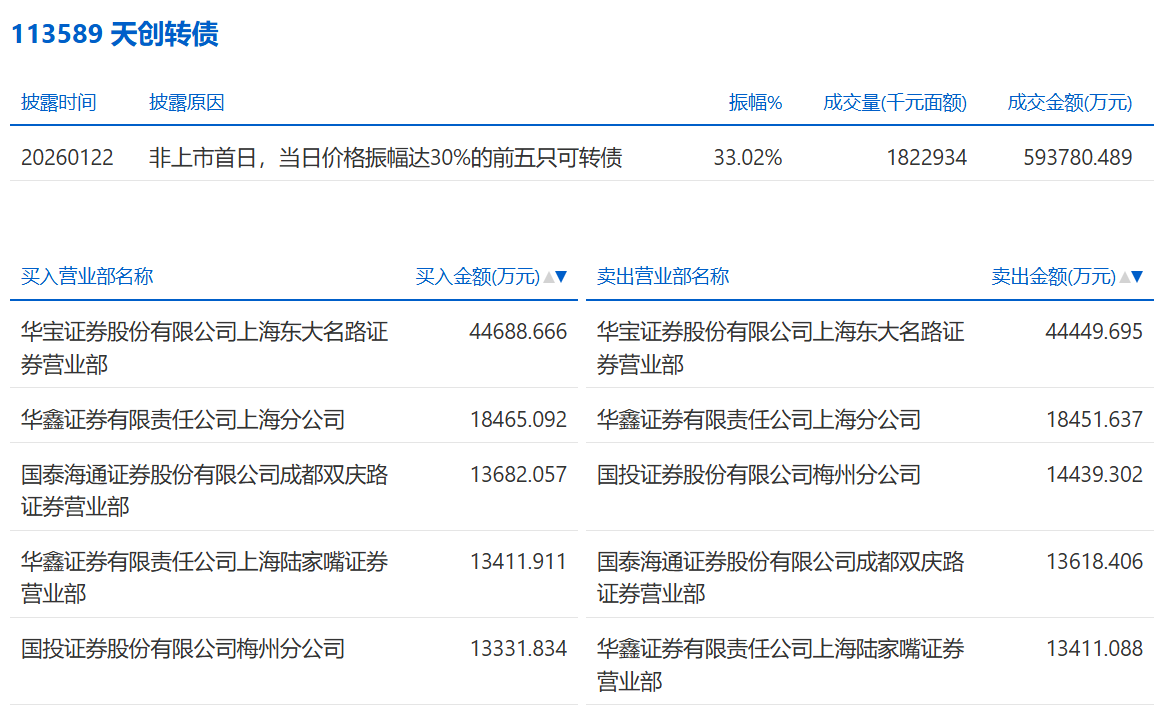
Task: Select the amplitude value 33.02%
Action: click(x=748, y=158)
